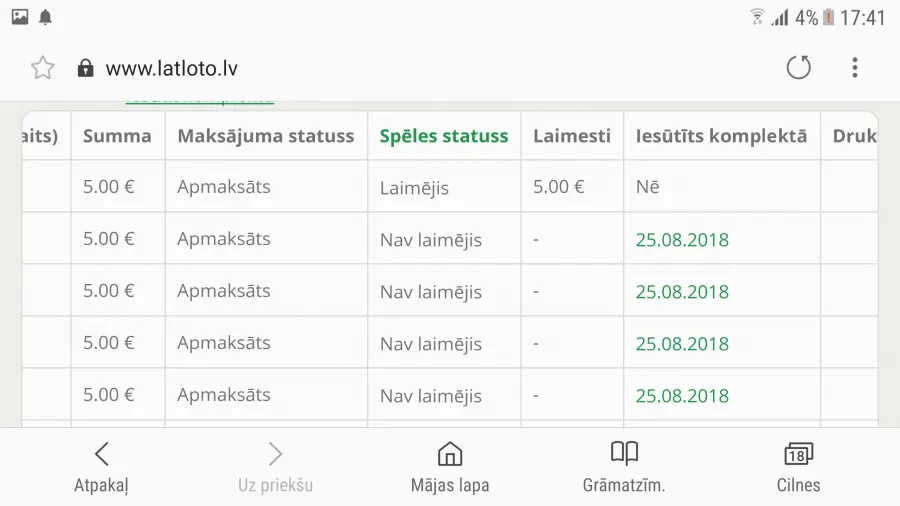The image size is (900, 506).
Task: Tap the padlock security icon
Action: coord(86,68)
